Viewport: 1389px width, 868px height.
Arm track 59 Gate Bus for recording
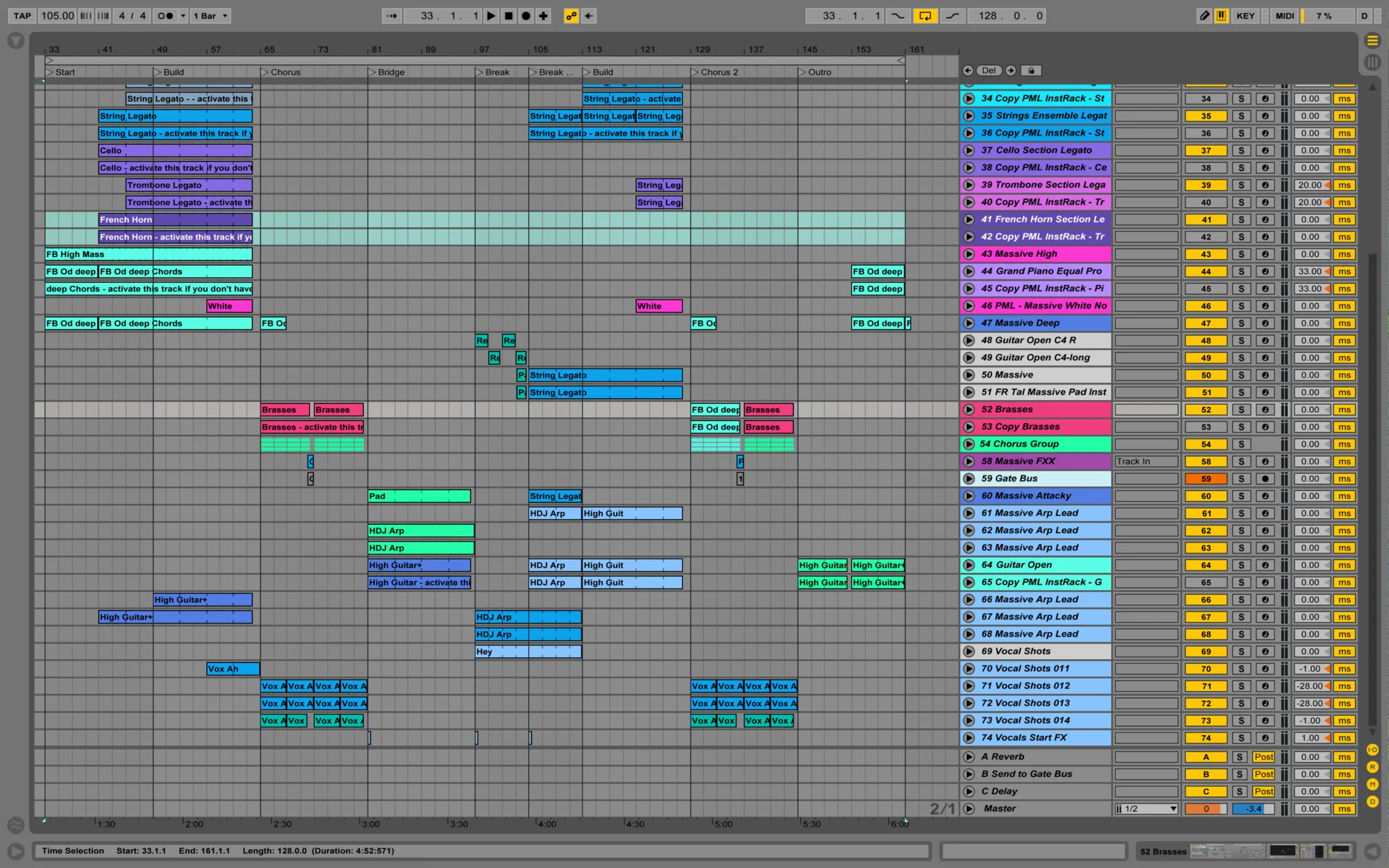pos(1265,479)
